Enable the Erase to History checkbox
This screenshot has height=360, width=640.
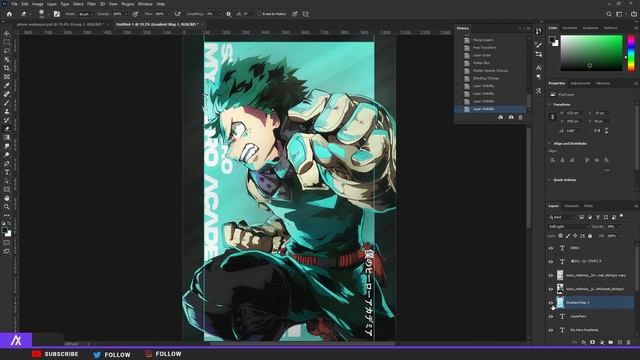click(259, 14)
